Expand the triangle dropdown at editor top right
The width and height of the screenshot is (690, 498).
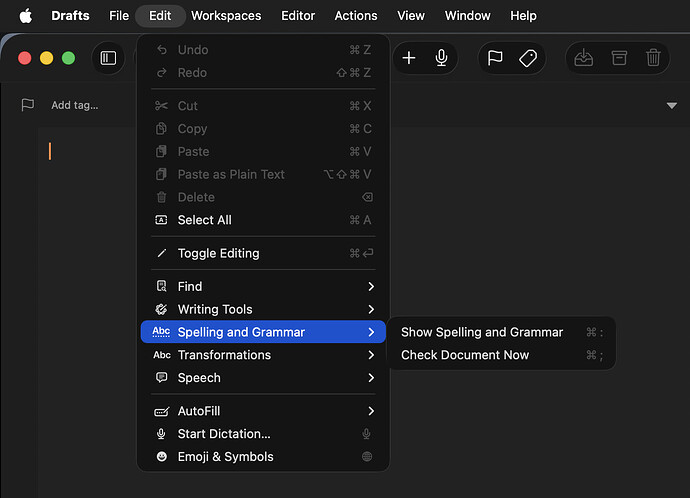(672, 105)
